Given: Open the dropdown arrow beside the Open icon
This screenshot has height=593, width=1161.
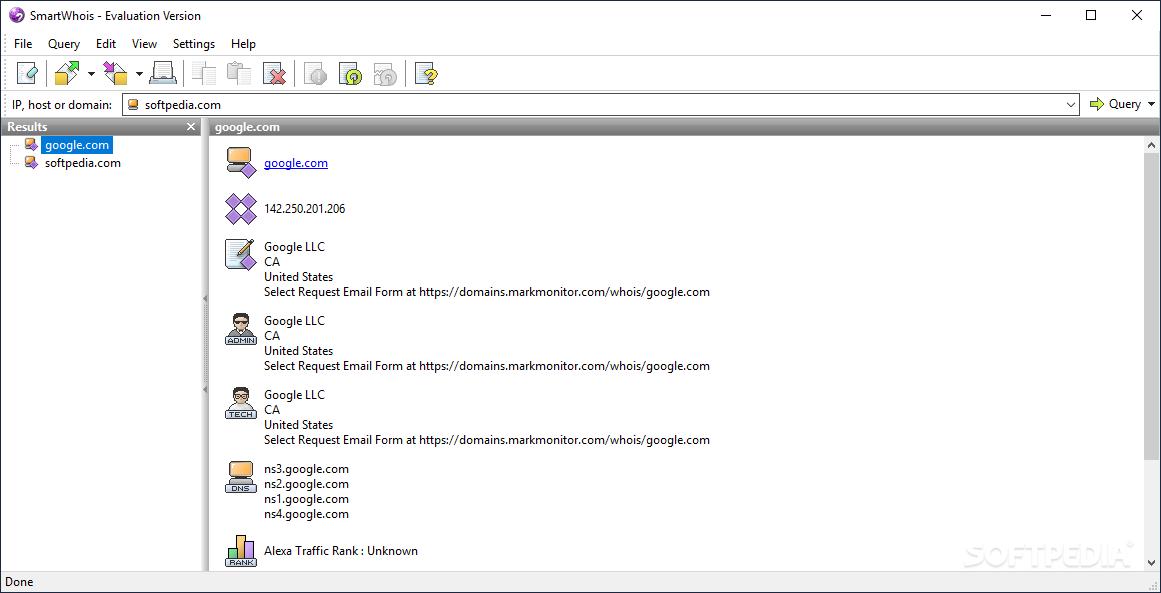Looking at the screenshot, I should point(91,73).
